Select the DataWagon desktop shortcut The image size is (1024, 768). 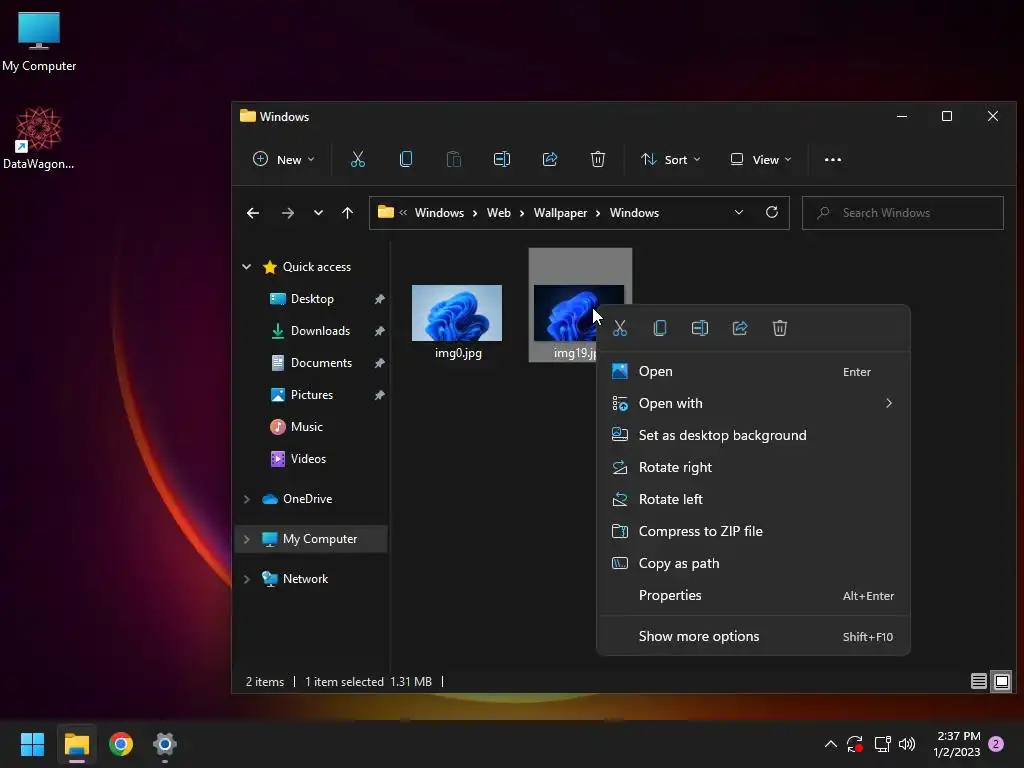tap(39, 138)
